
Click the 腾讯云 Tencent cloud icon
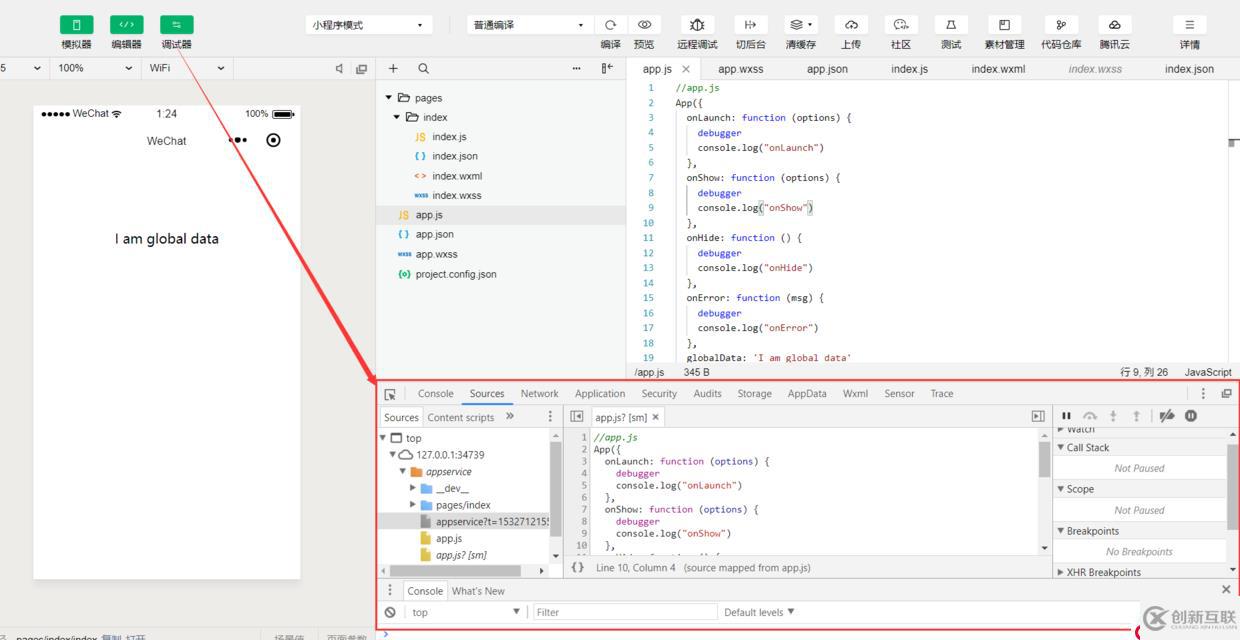[x=1114, y=25]
